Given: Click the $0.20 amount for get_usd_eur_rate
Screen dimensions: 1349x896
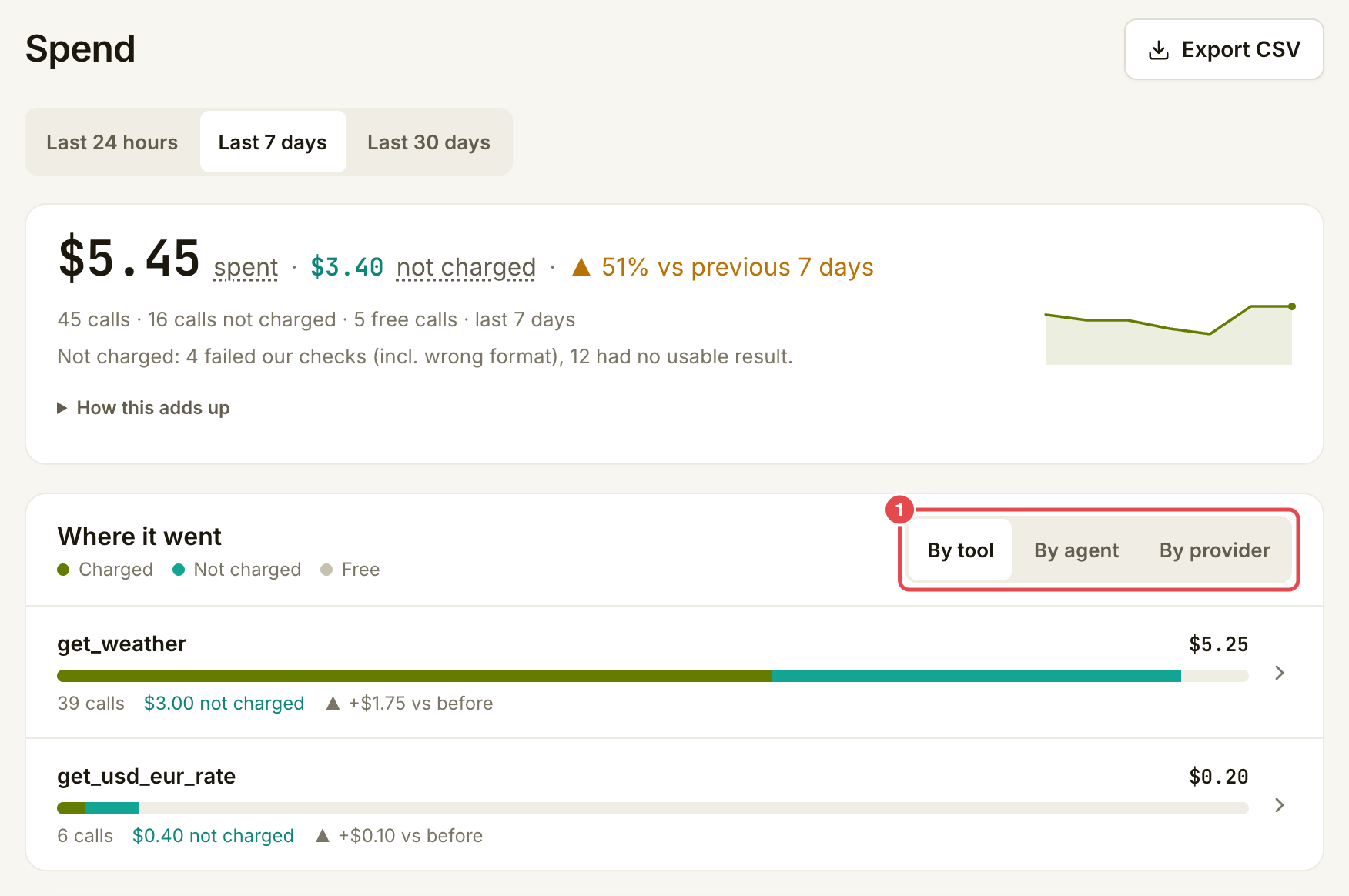Looking at the screenshot, I should (x=1219, y=777).
